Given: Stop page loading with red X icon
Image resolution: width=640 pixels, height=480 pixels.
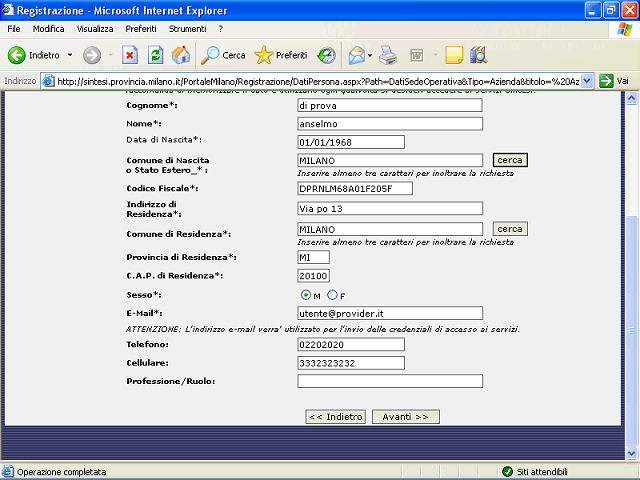Looking at the screenshot, I should [x=129, y=55].
